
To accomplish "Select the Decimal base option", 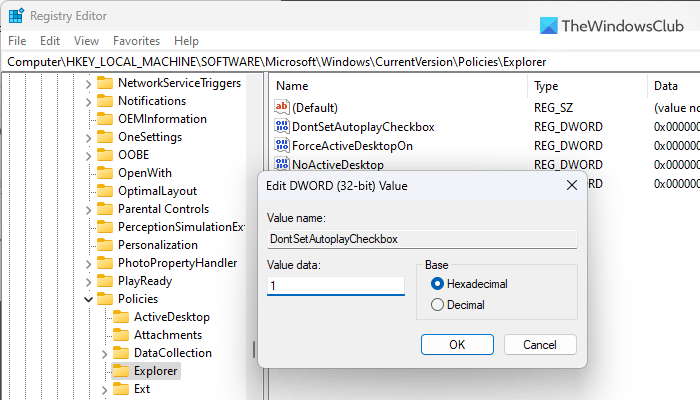I will point(436,305).
